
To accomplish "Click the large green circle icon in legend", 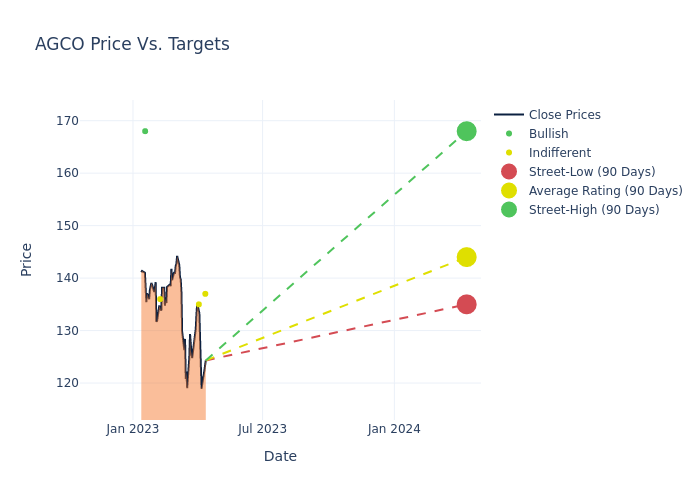I will (509, 210).
